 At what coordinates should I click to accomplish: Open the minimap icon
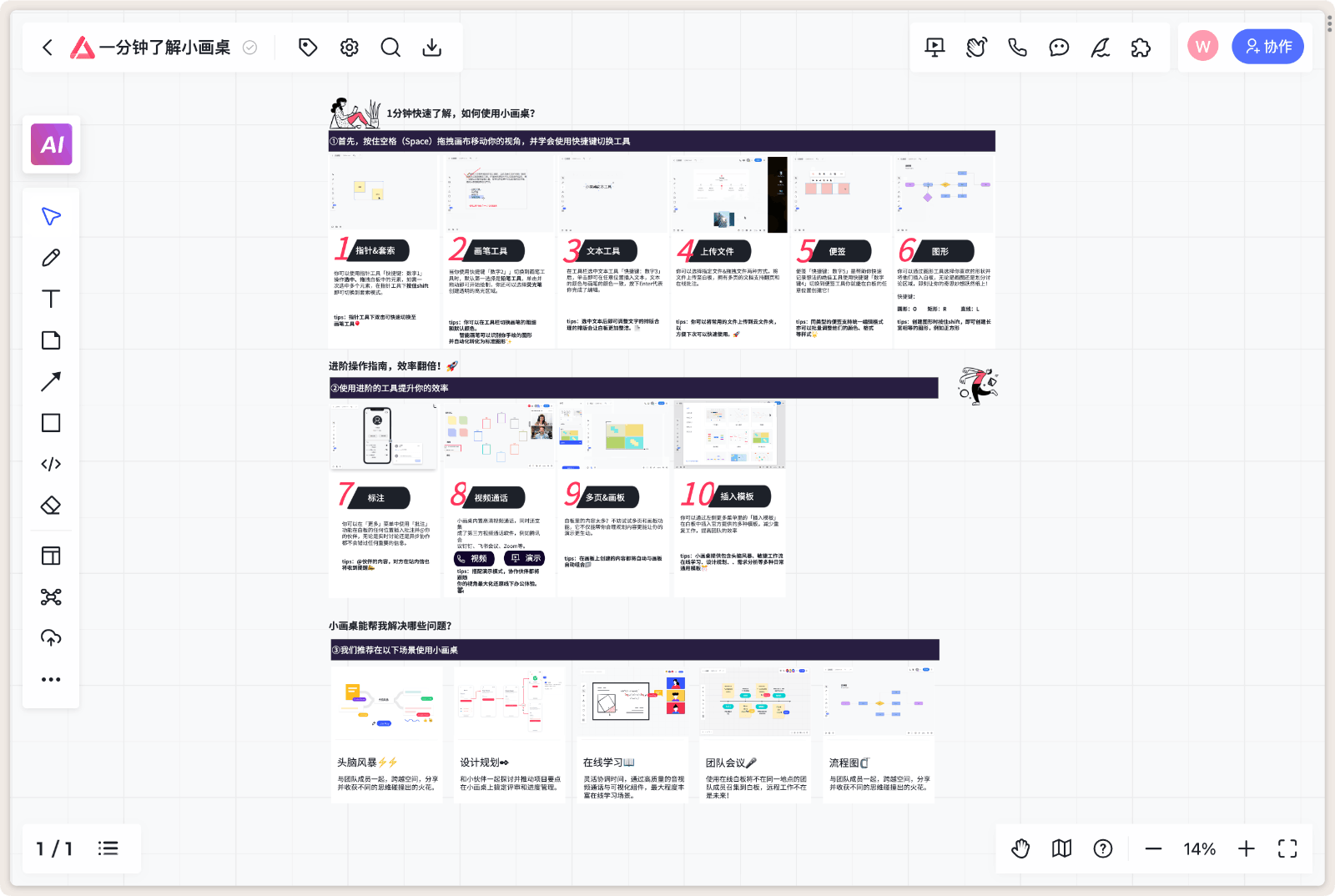(1061, 848)
